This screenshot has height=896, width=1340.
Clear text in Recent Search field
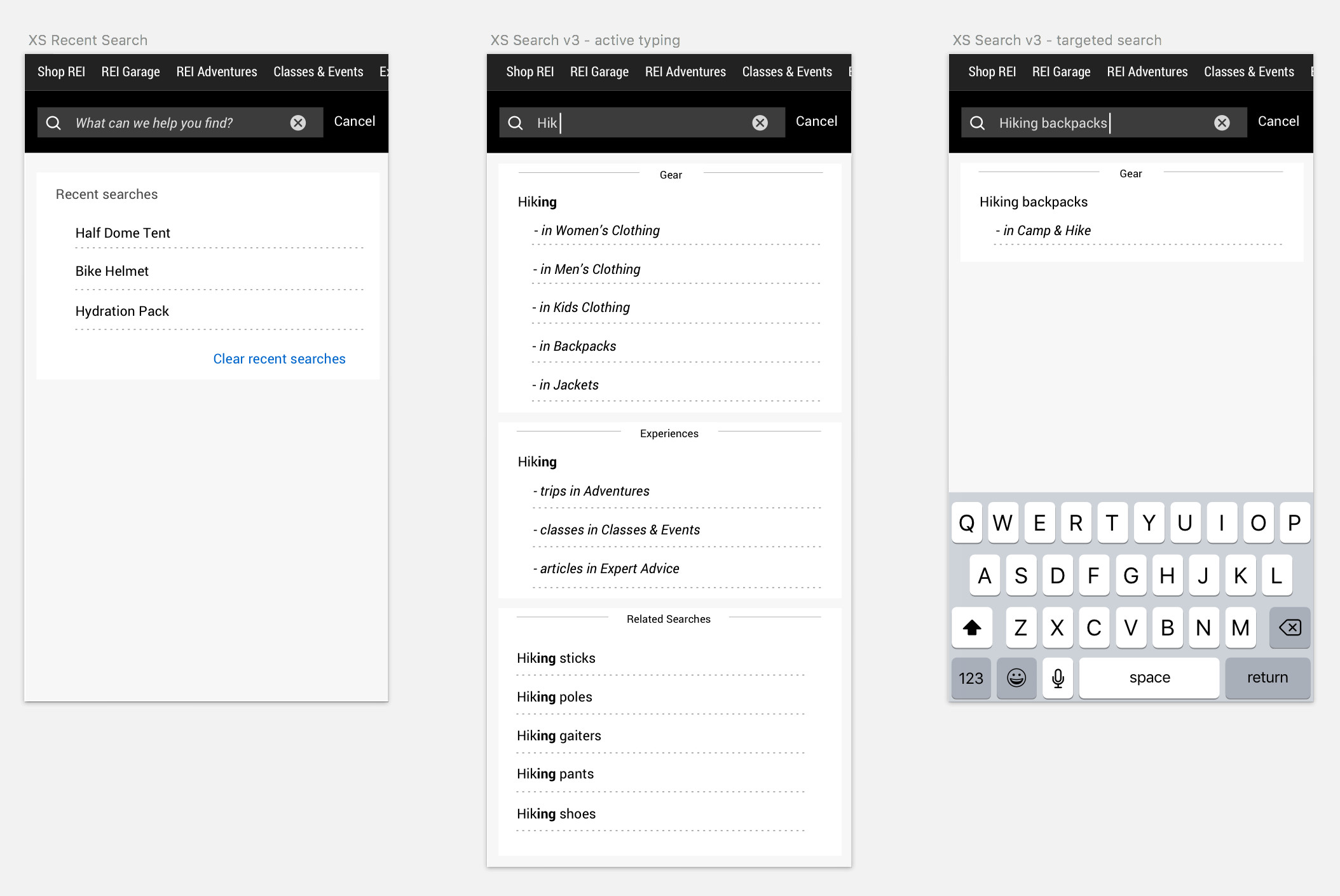298,123
